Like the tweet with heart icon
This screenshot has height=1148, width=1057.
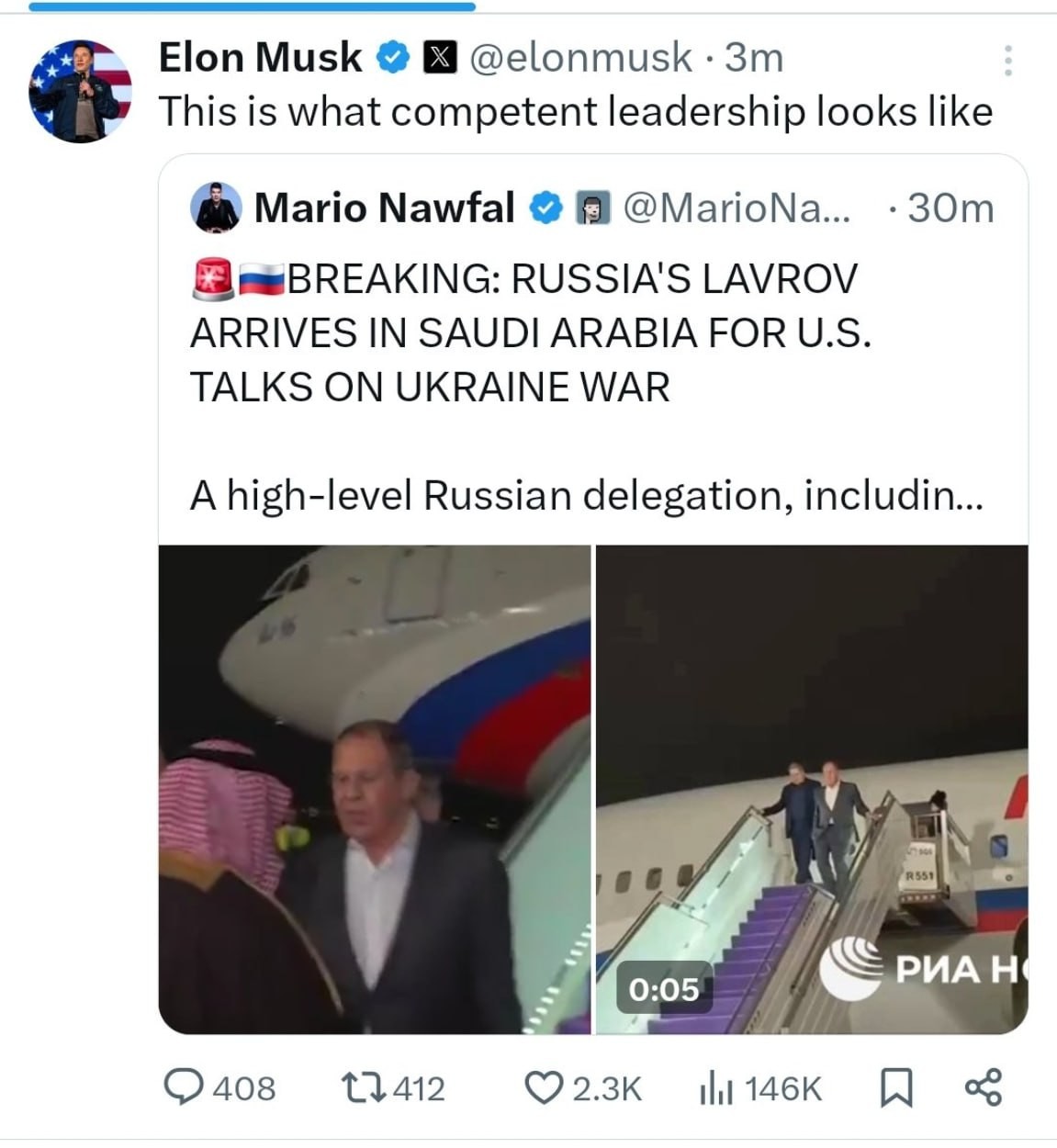(543, 1088)
